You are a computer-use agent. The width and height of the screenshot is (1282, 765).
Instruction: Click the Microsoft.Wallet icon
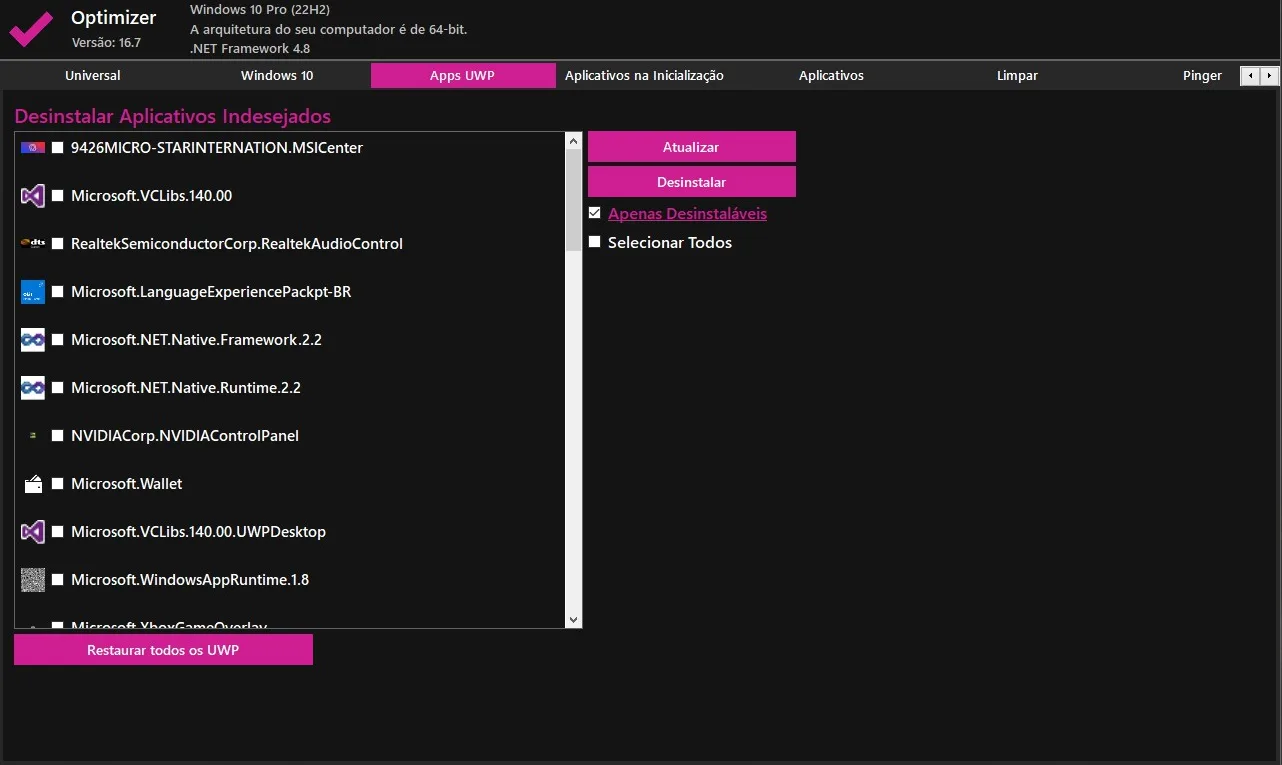[x=33, y=484]
